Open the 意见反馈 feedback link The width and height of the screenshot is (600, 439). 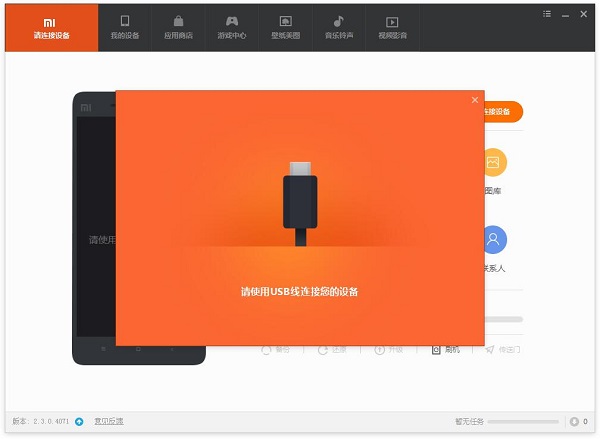(x=109, y=421)
